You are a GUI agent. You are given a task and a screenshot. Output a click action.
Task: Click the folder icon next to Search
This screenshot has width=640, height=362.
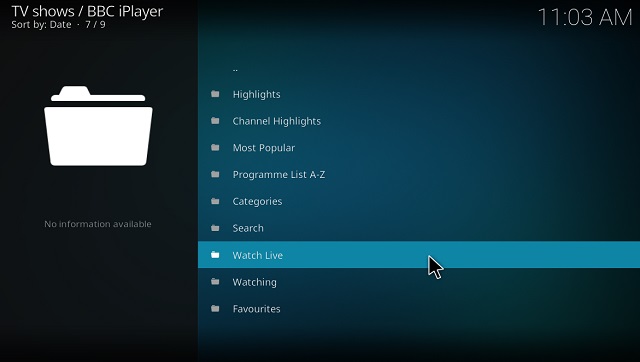(x=215, y=228)
